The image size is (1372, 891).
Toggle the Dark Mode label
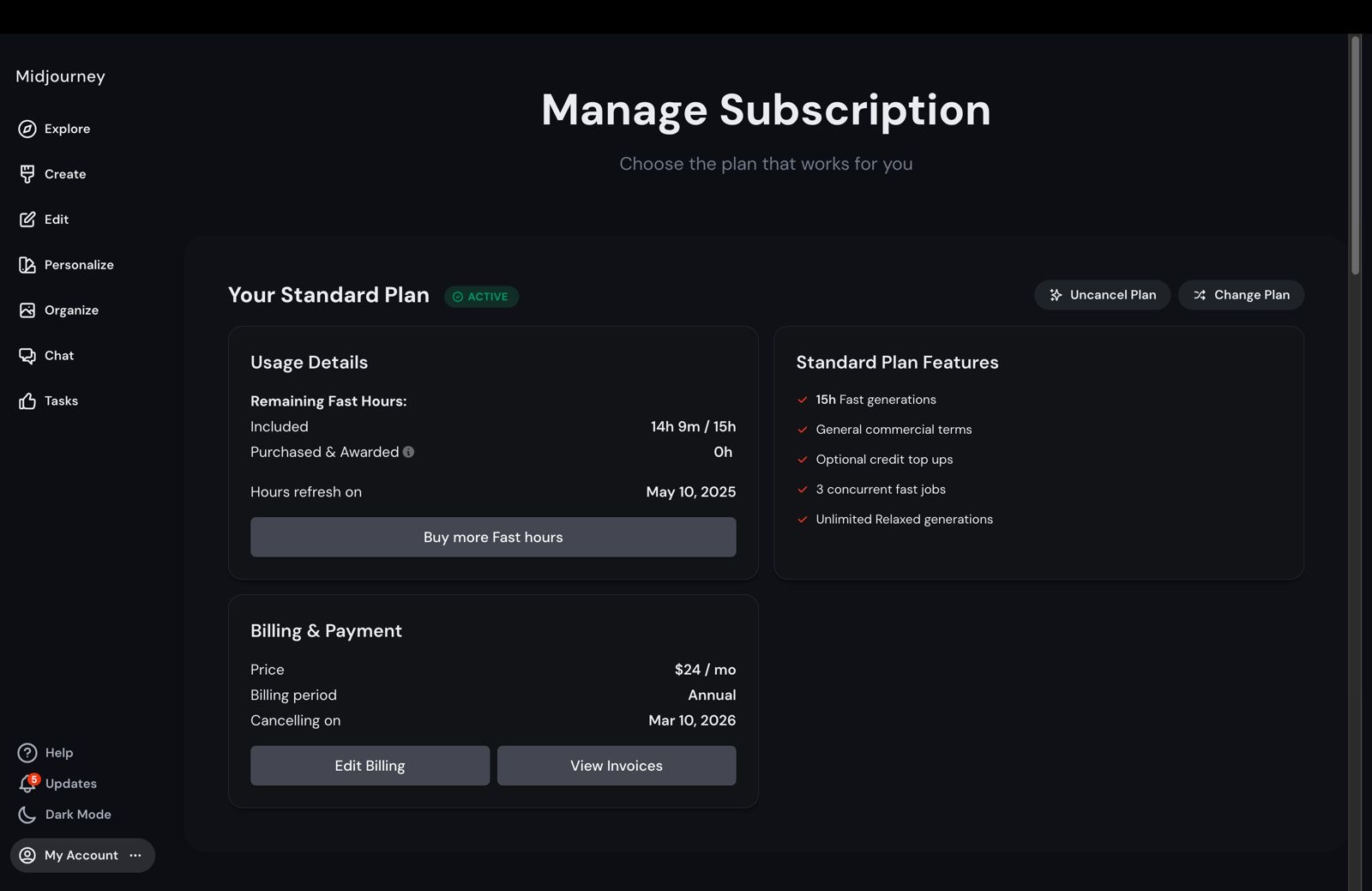78,815
